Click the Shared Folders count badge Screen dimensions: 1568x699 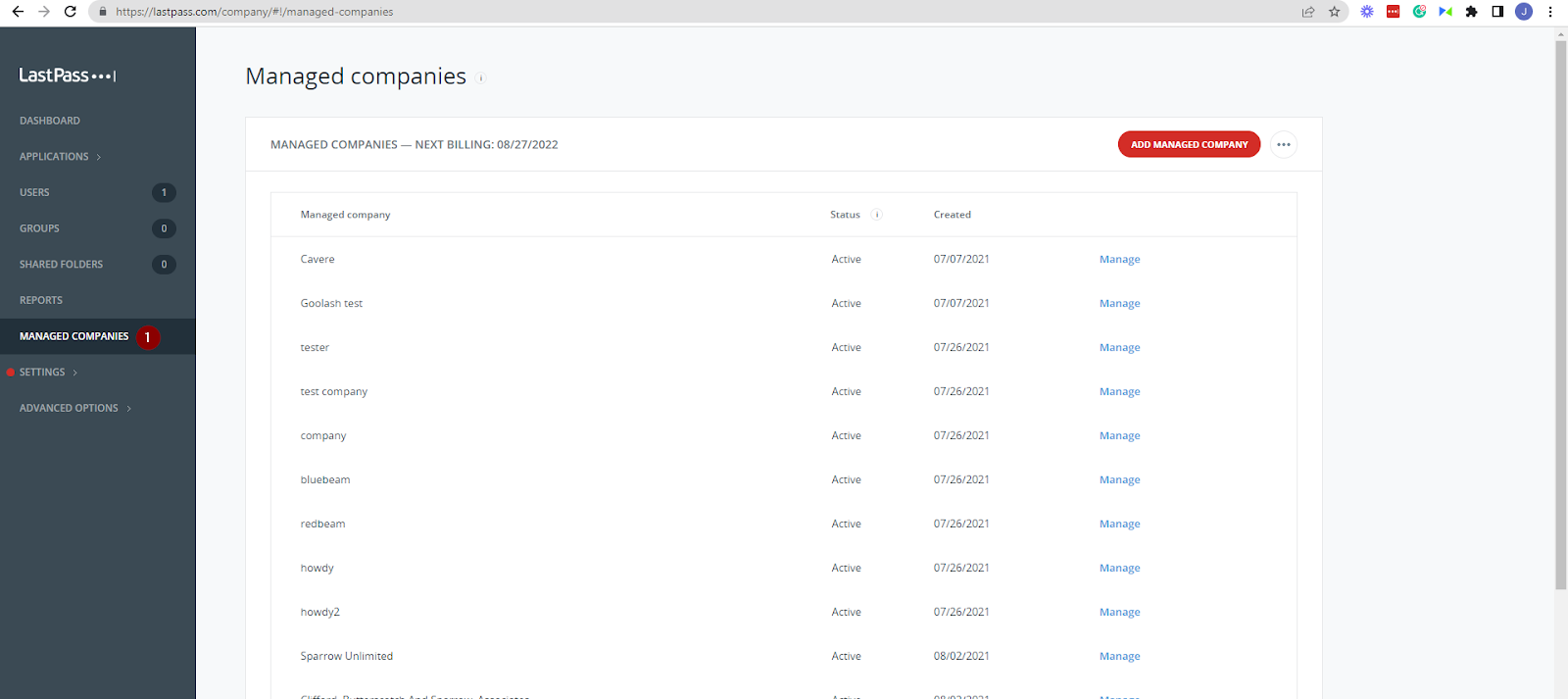tap(164, 265)
